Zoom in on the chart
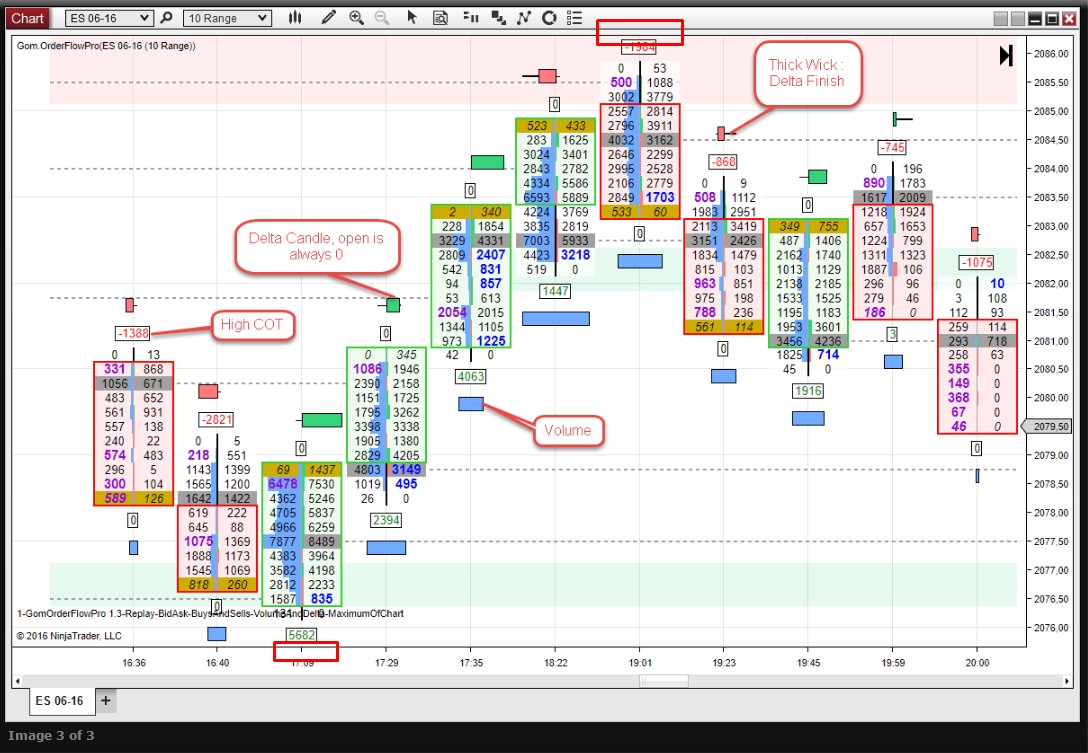The height and width of the screenshot is (753, 1088). pyautogui.click(x=357, y=18)
